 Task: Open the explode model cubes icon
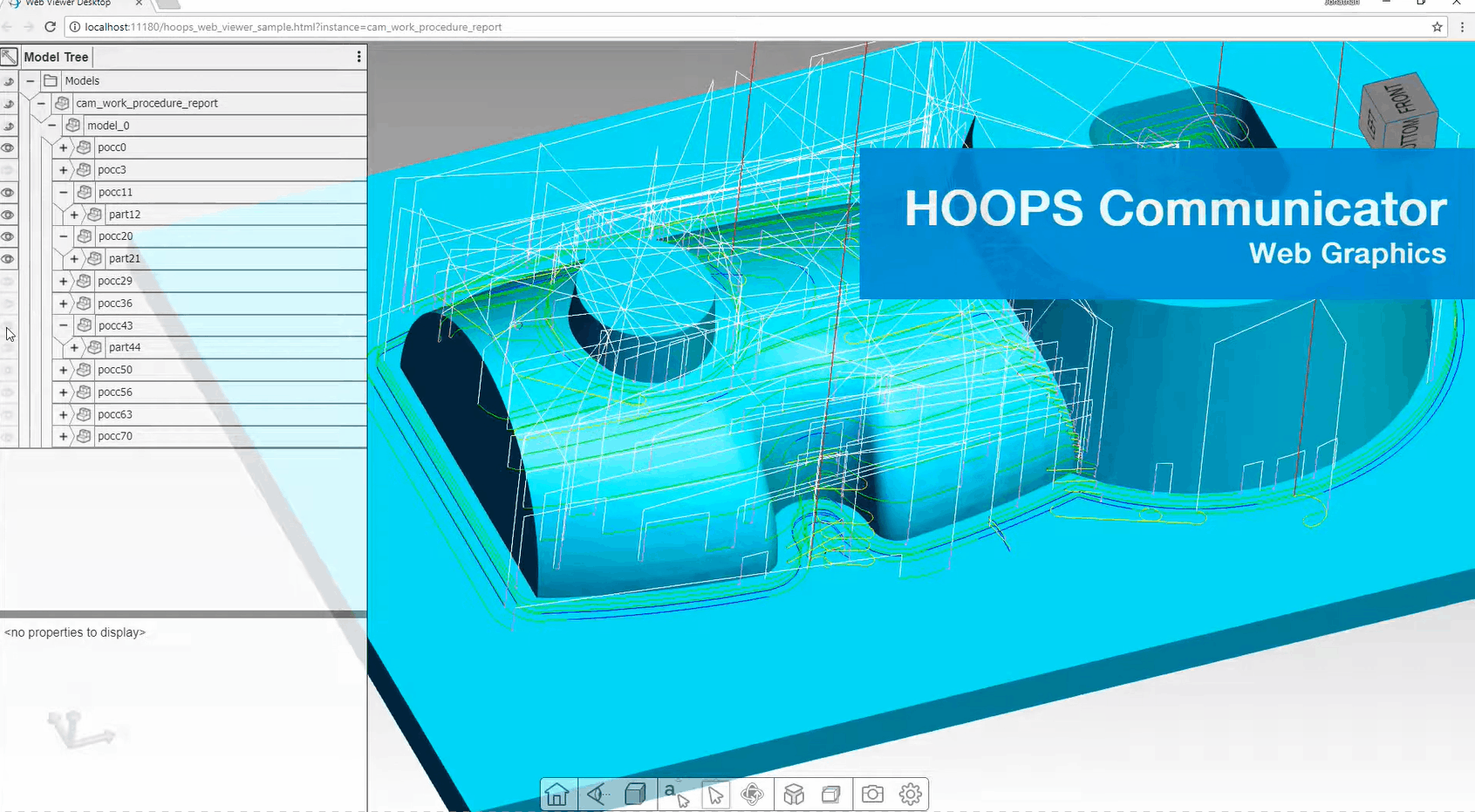click(x=794, y=795)
